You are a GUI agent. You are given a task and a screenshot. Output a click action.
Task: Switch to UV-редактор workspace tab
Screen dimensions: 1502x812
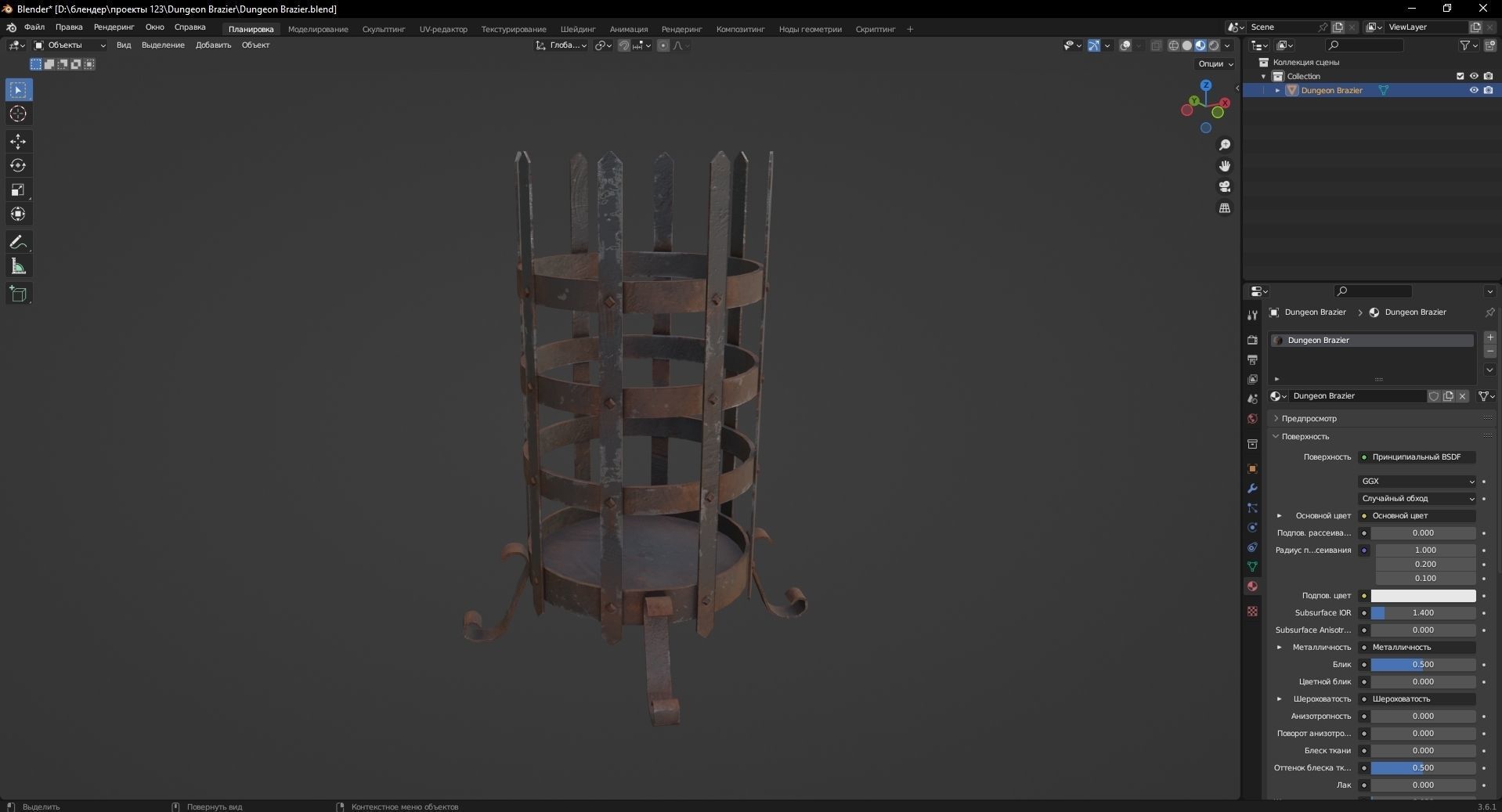pos(443,30)
